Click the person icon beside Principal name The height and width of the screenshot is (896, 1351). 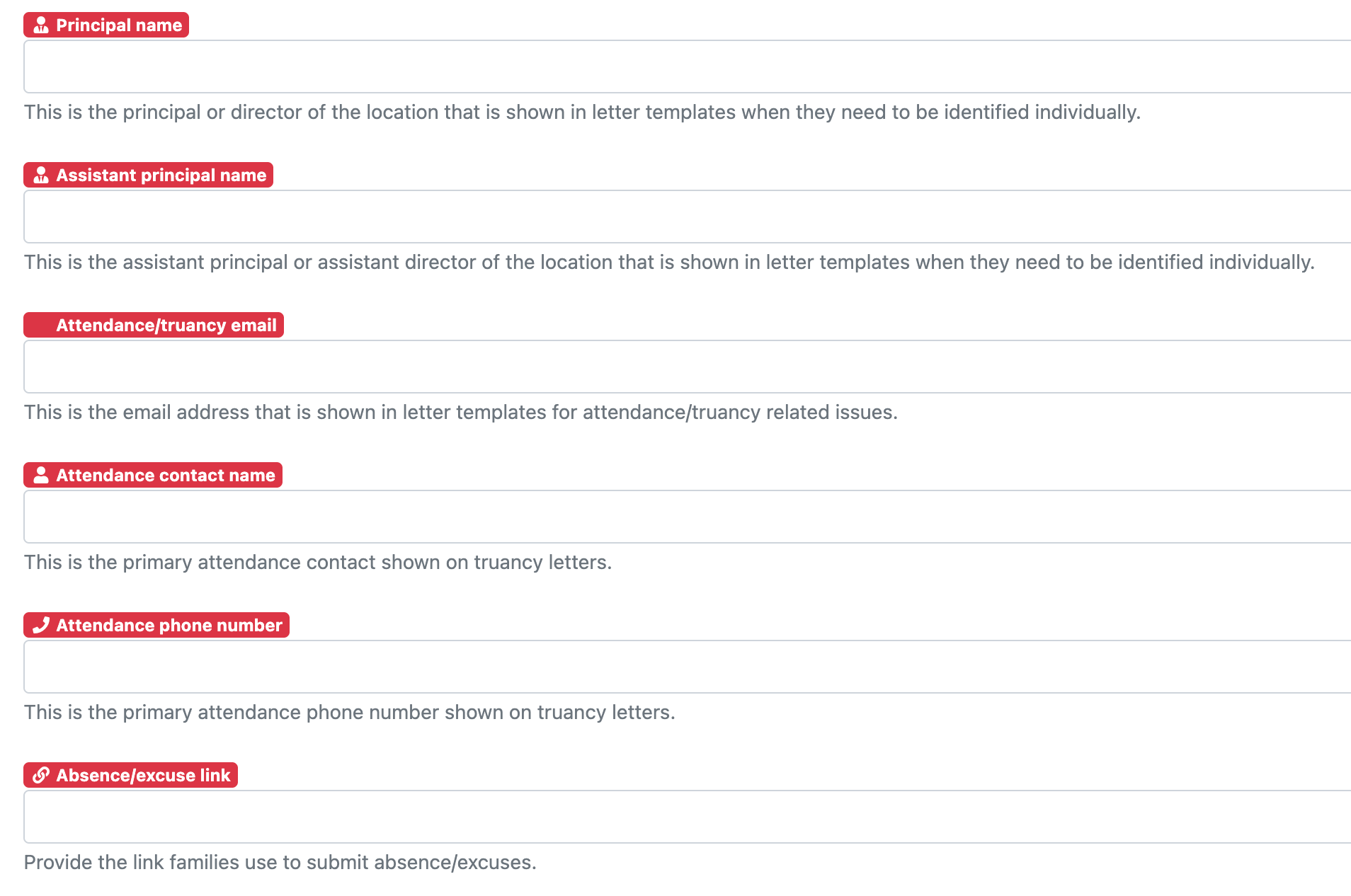(x=41, y=25)
